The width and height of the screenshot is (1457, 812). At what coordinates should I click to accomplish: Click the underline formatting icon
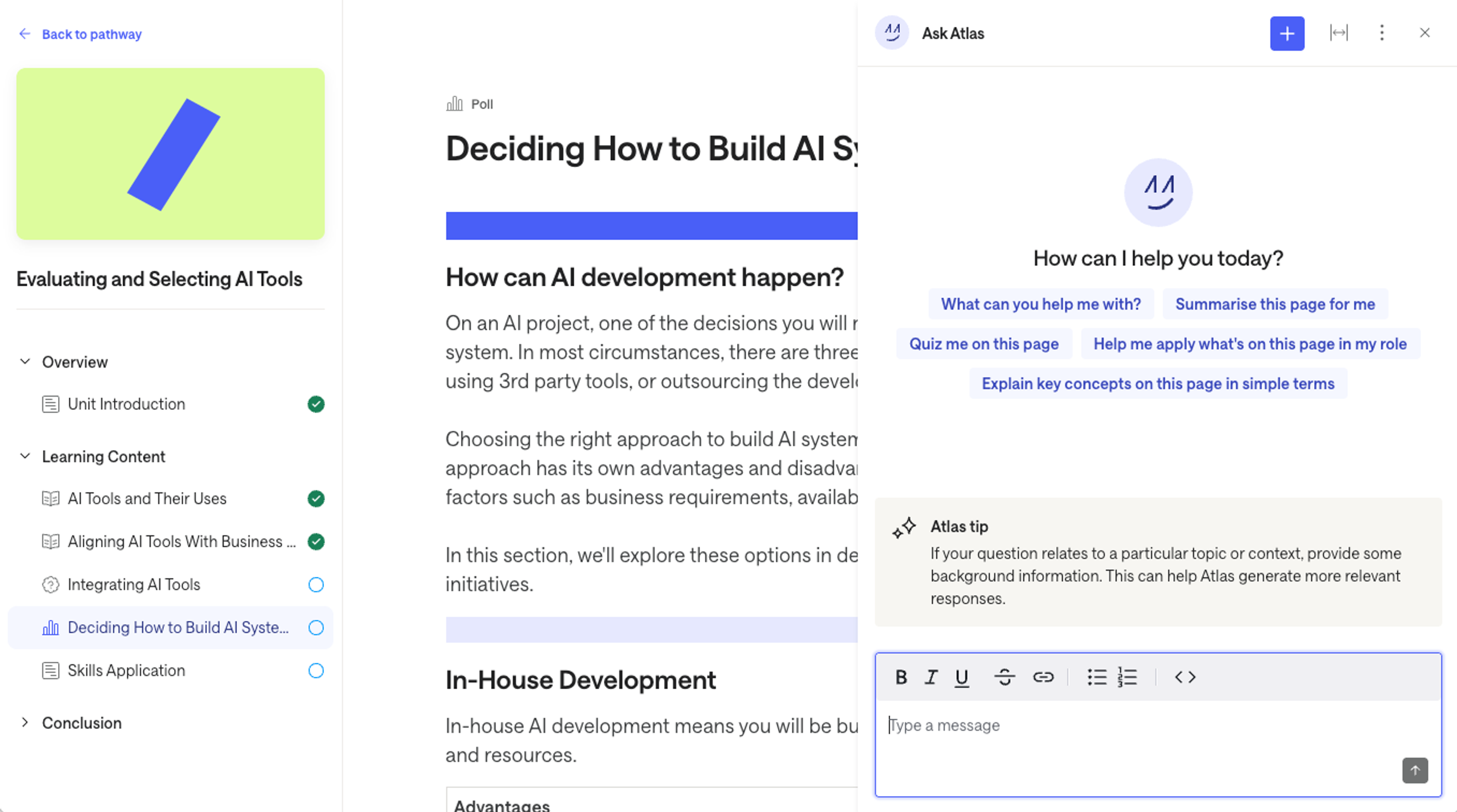pos(962,677)
